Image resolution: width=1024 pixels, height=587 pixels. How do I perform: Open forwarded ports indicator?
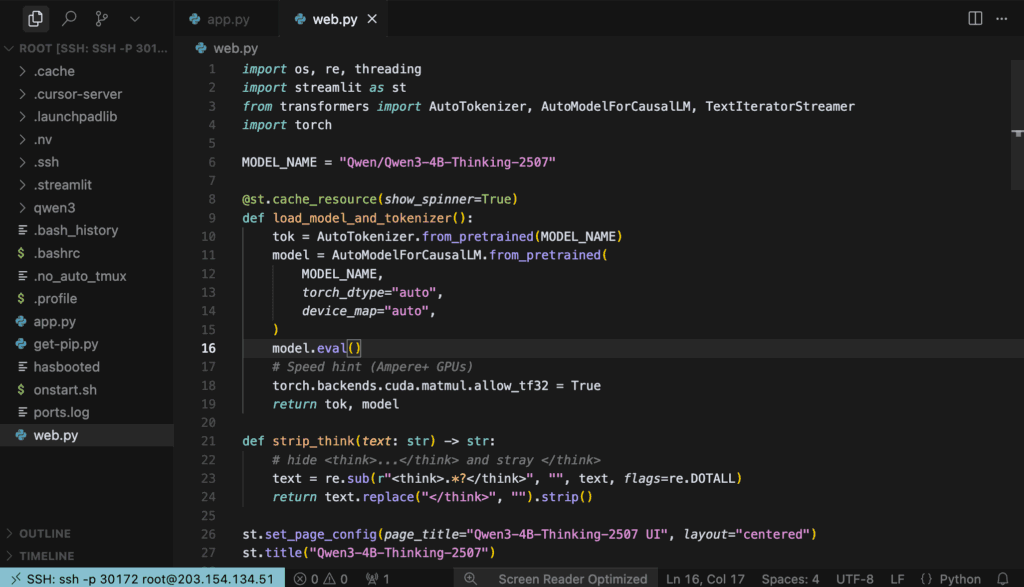pyautogui.click(x=377, y=579)
